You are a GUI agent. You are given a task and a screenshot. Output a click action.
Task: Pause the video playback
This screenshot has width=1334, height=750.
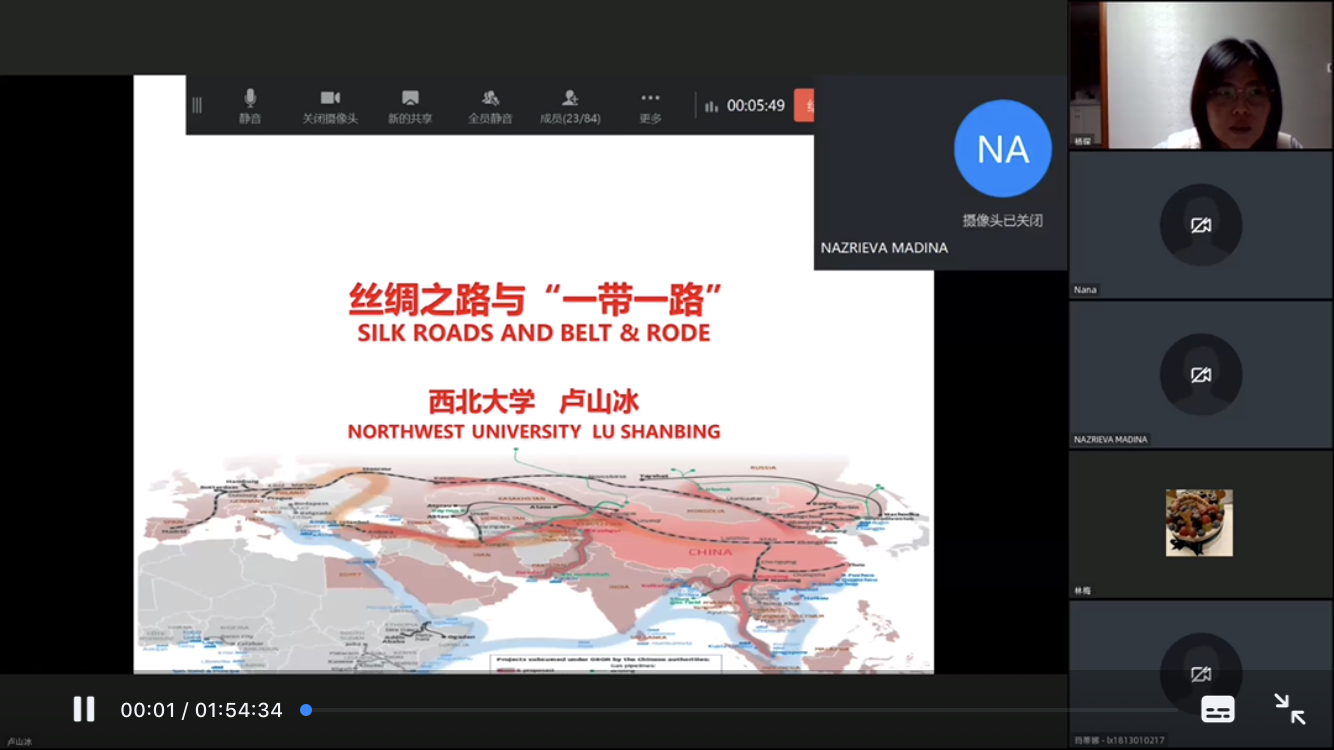[84, 710]
